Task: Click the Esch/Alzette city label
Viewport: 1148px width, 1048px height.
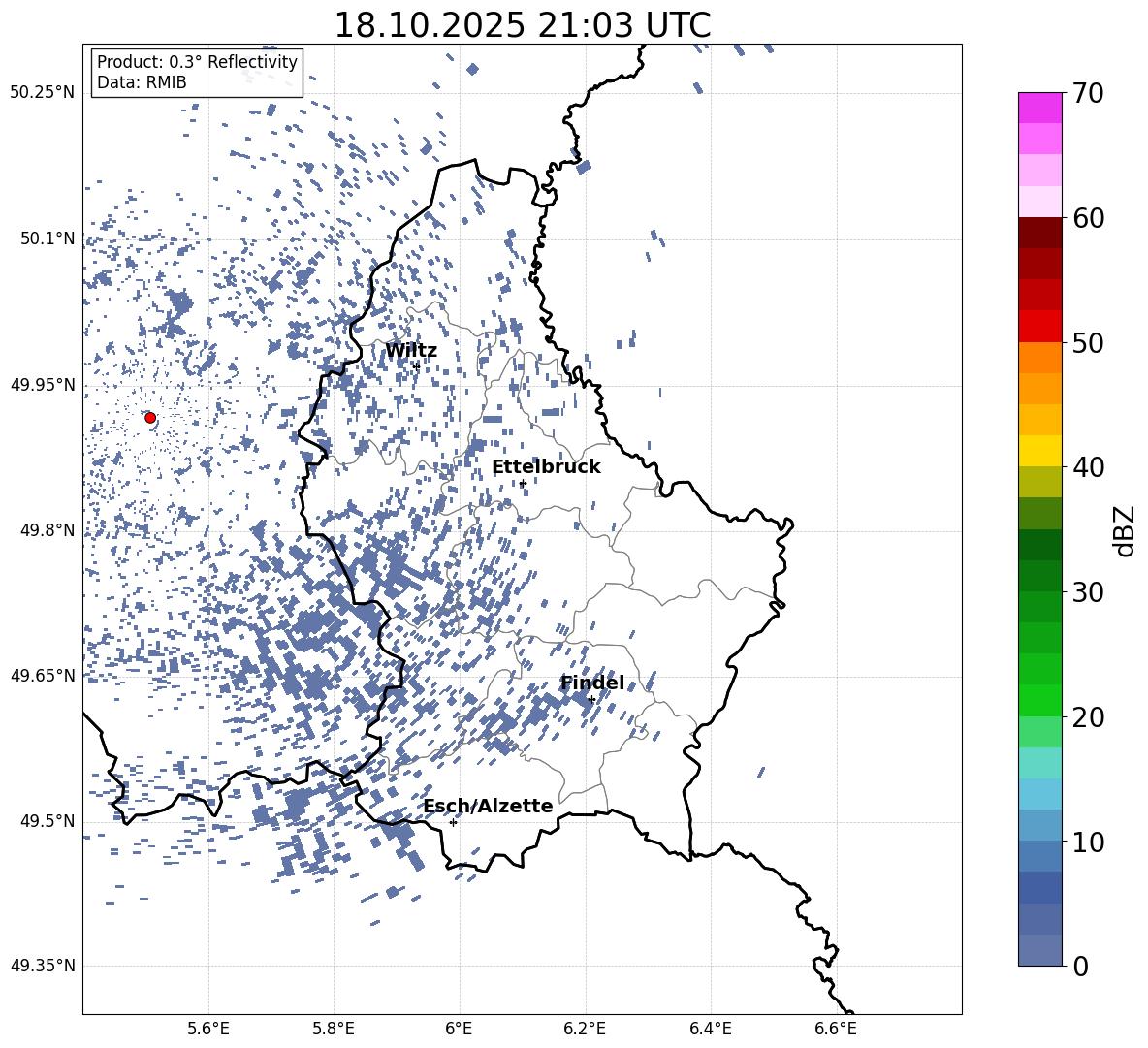Action: (488, 806)
